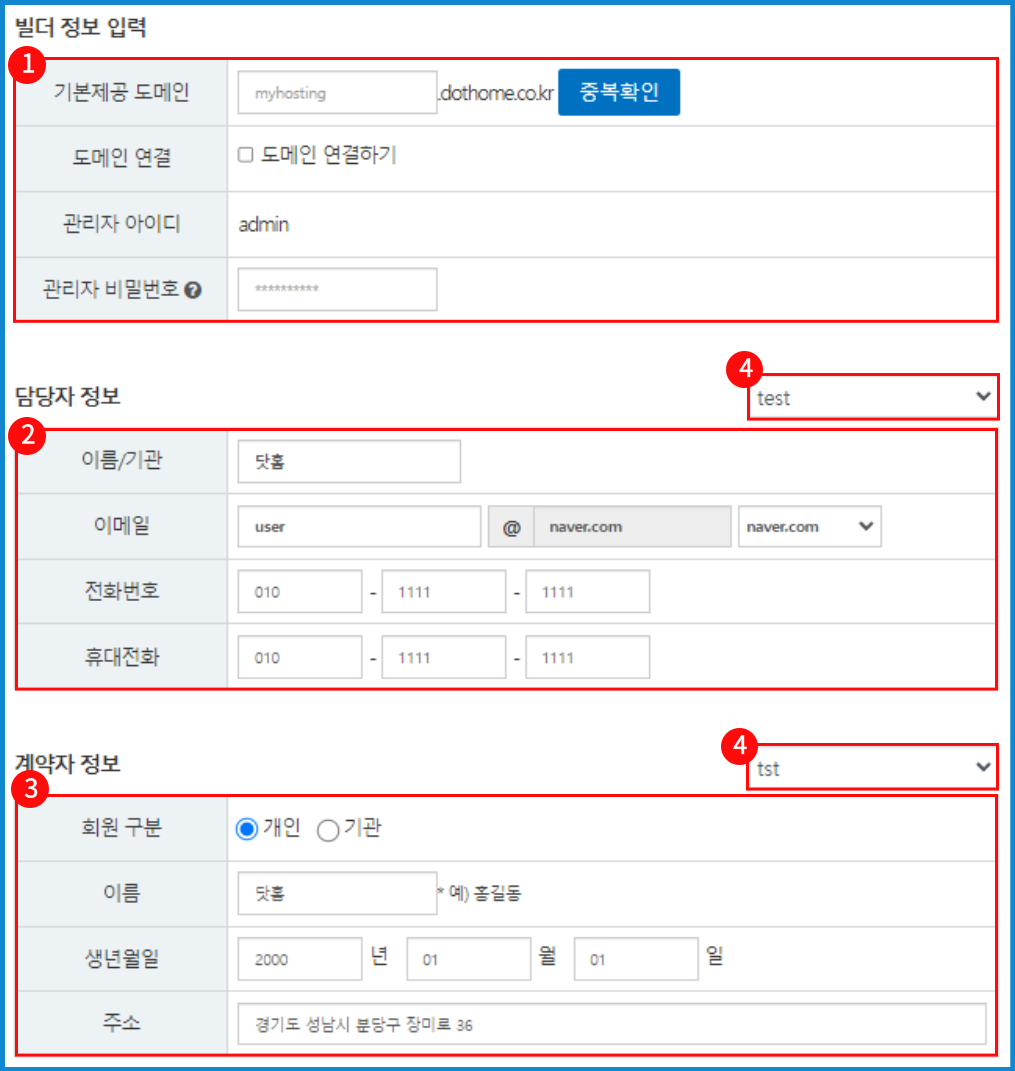The image size is (1015, 1071).
Task: Open the naver.com email domain dropdown
Action: coord(809,527)
